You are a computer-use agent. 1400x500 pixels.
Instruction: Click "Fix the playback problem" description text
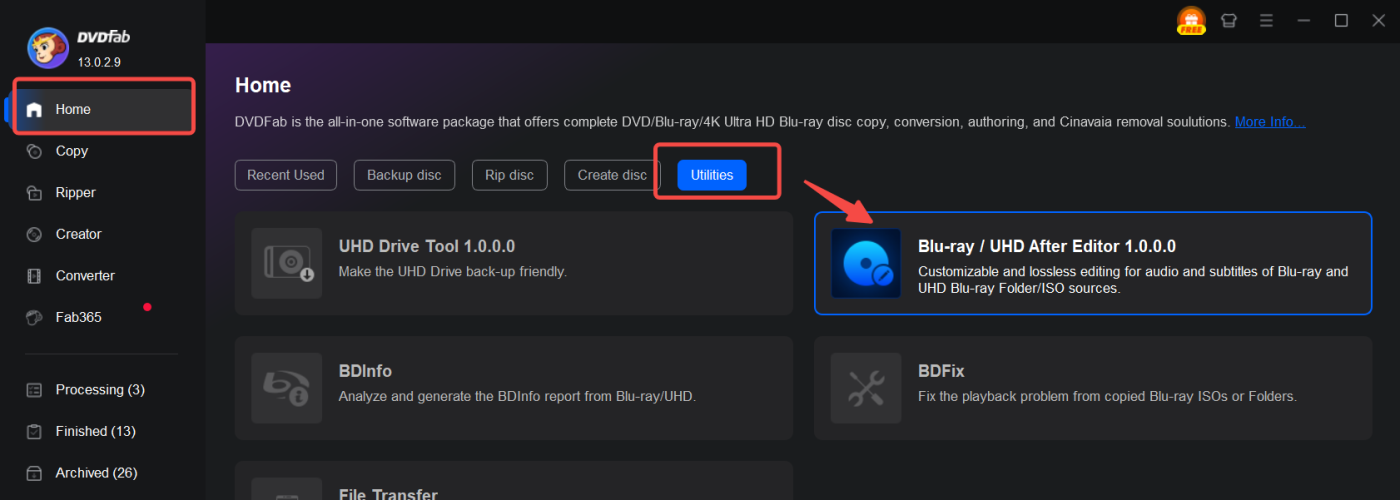pos(1107,396)
